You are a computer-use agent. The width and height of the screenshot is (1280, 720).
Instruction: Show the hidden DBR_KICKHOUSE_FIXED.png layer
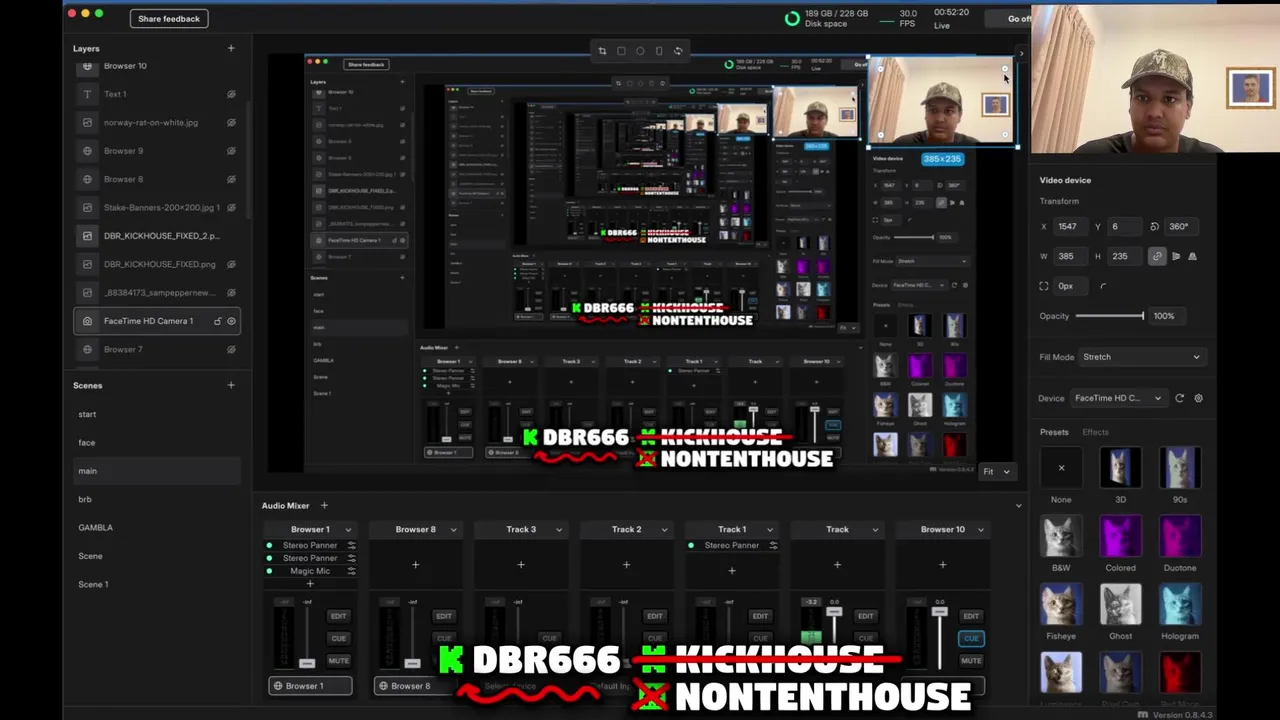pyautogui.click(x=231, y=264)
